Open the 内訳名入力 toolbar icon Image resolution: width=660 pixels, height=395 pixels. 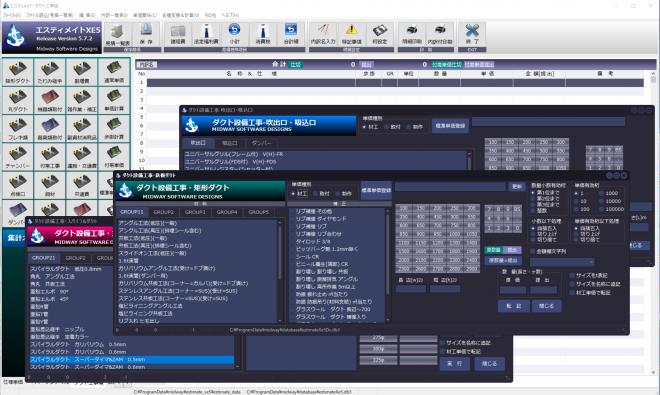click(323, 34)
